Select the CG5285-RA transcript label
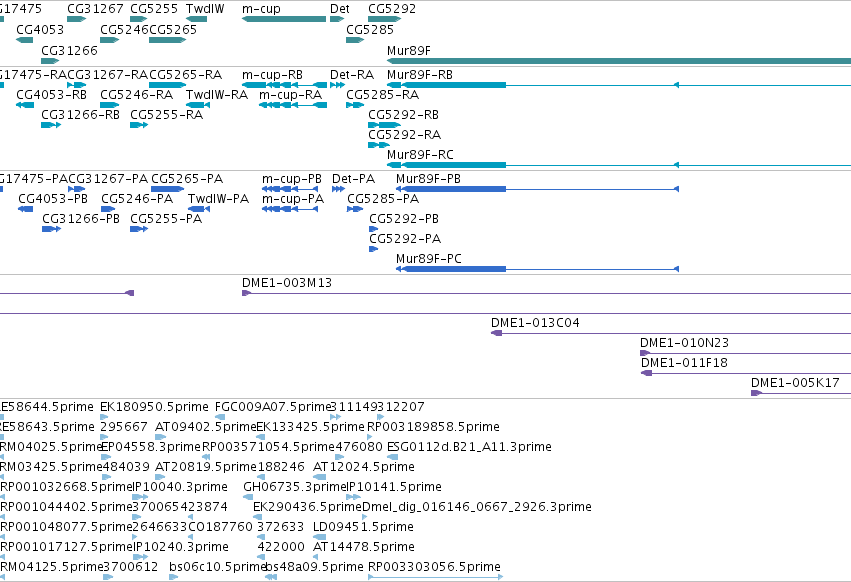Viewport: 851px width, 582px height. (x=383, y=94)
